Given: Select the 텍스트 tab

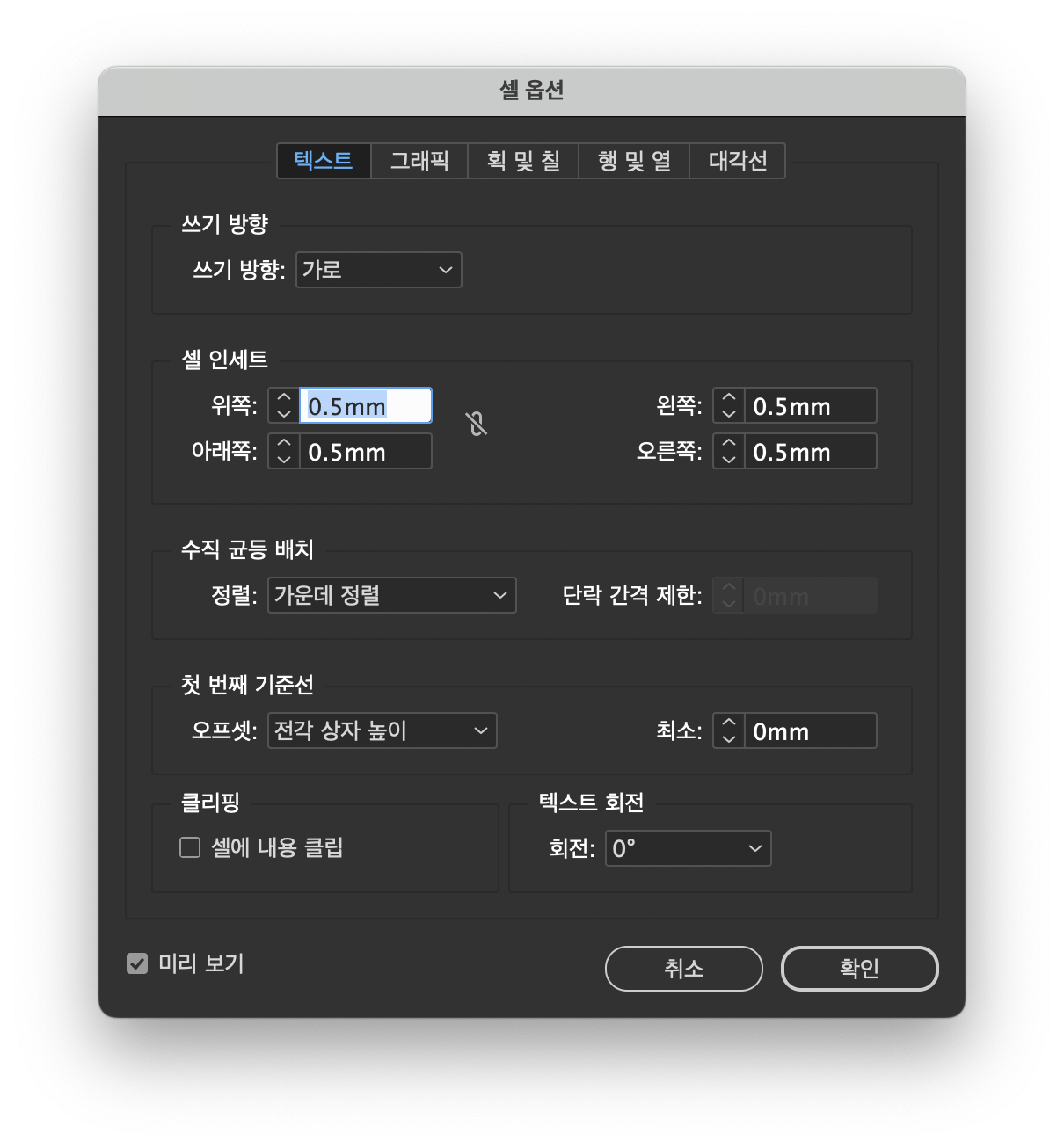Looking at the screenshot, I should (x=323, y=161).
